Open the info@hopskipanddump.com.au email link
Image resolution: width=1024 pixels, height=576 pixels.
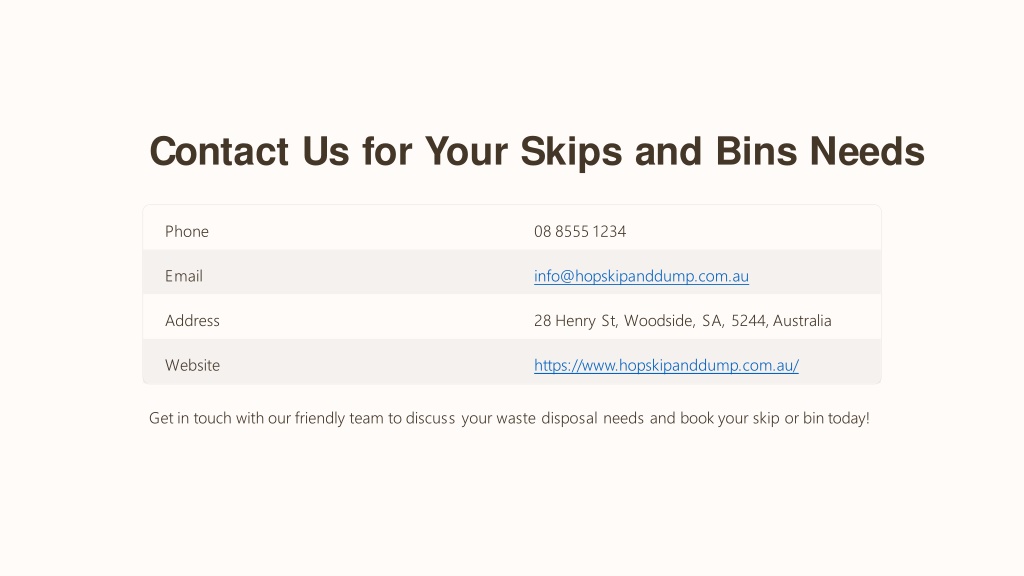pos(641,276)
